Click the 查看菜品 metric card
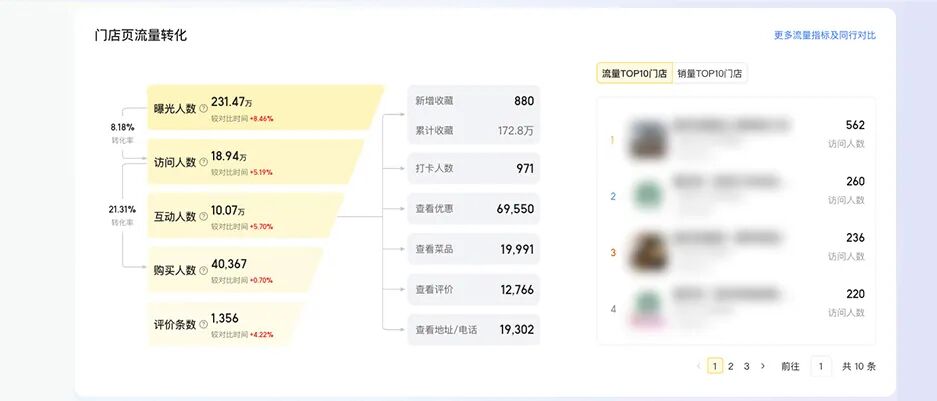This screenshot has height=401, width=937. coord(474,249)
